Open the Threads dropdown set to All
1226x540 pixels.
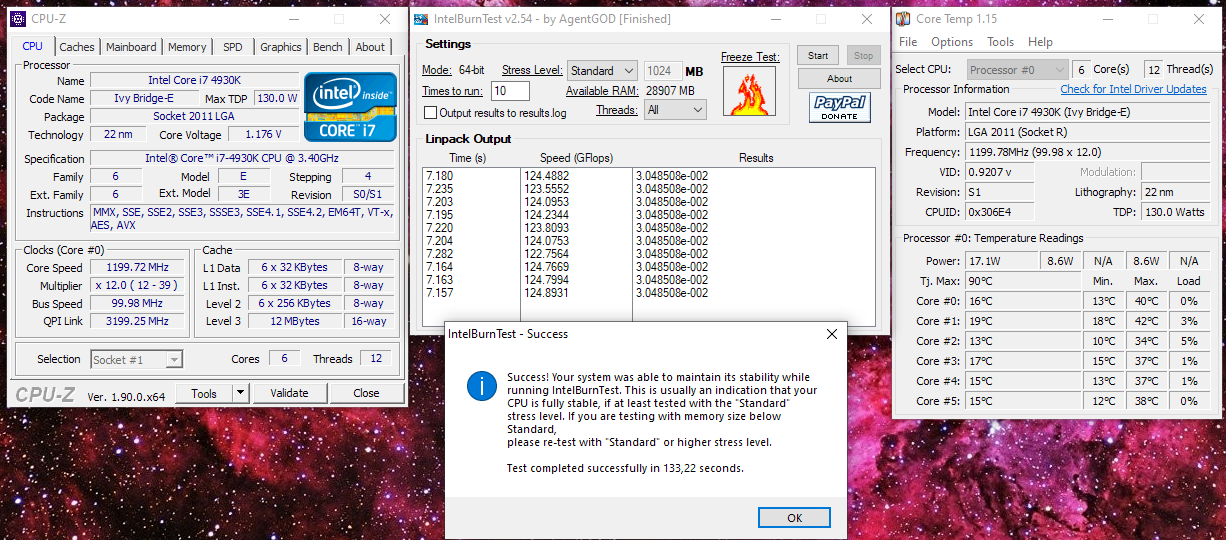point(677,110)
